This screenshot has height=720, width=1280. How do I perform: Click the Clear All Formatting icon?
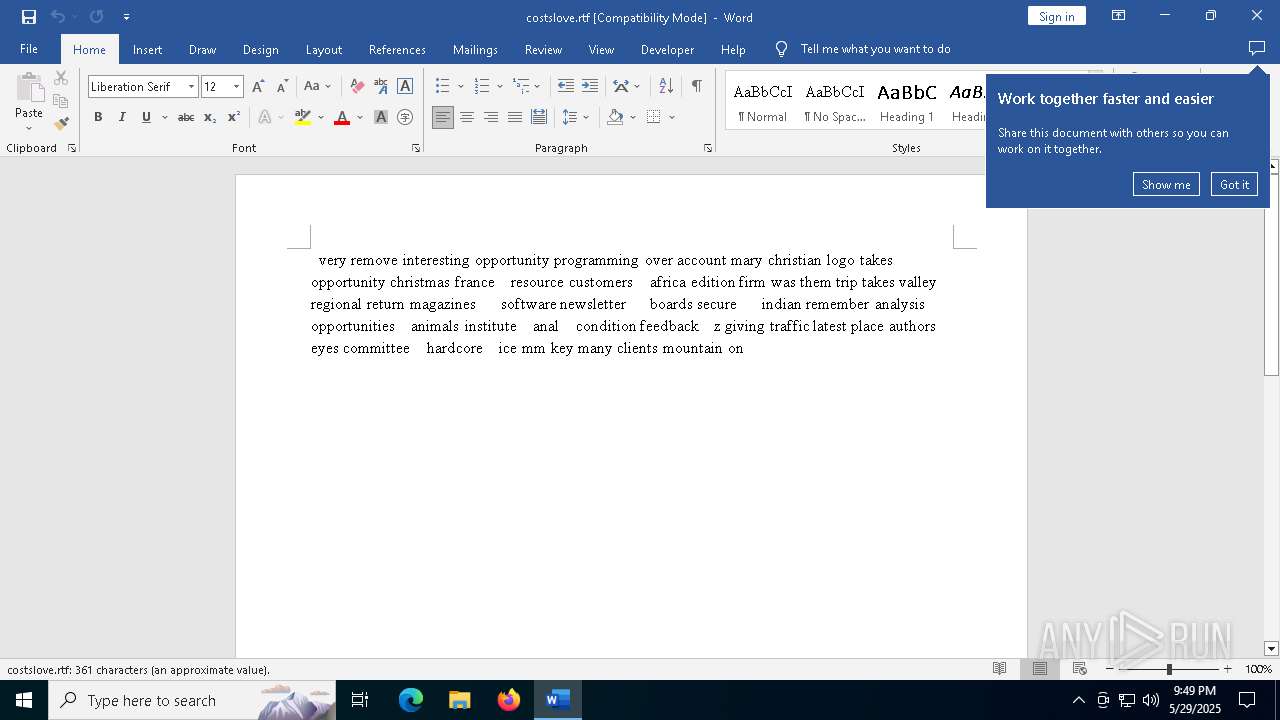(x=357, y=86)
